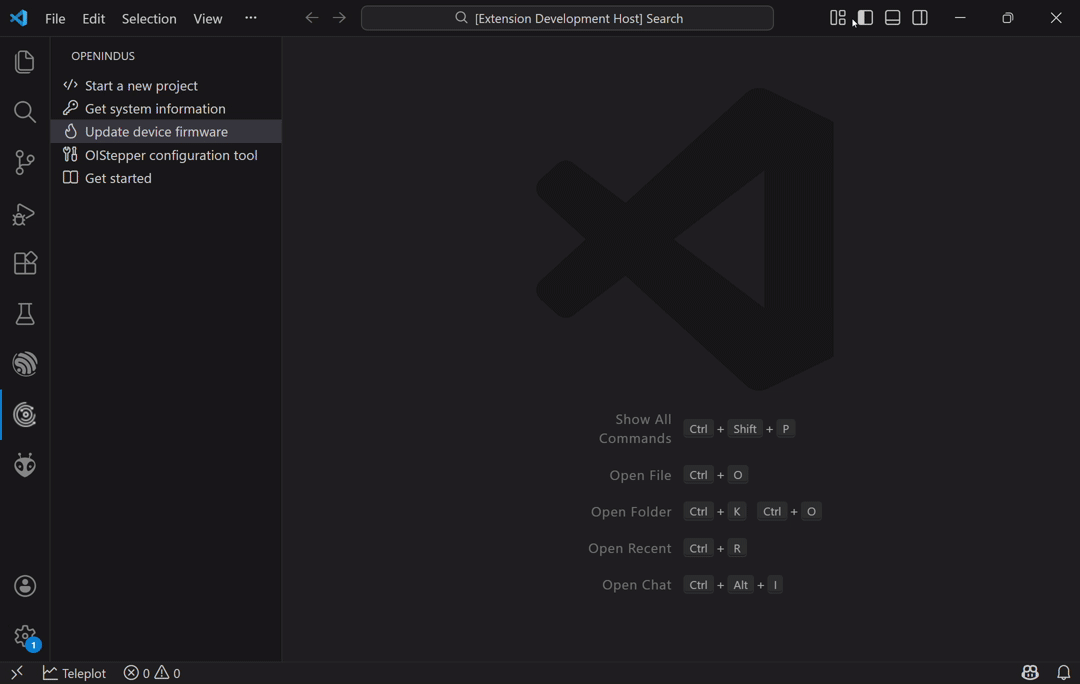Viewport: 1080px width, 684px height.
Task: Click the Extension Development Host search box
Action: tap(567, 18)
